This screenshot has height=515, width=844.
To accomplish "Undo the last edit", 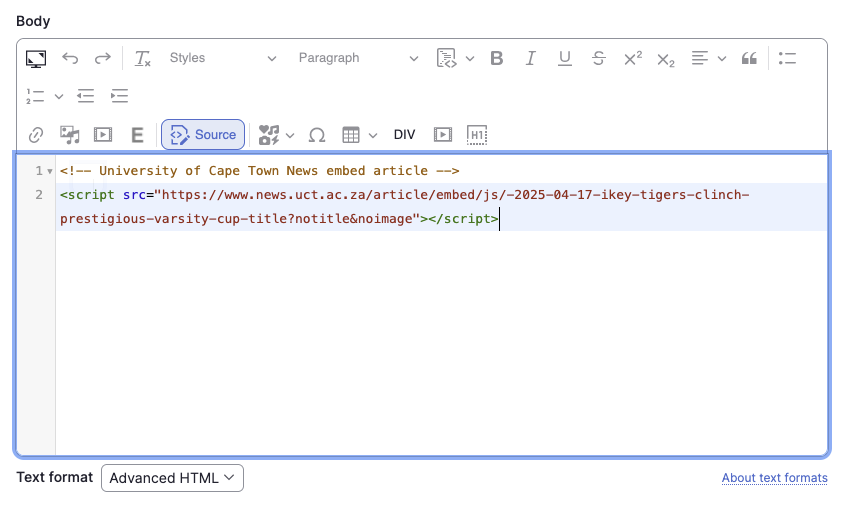I will tap(70, 58).
